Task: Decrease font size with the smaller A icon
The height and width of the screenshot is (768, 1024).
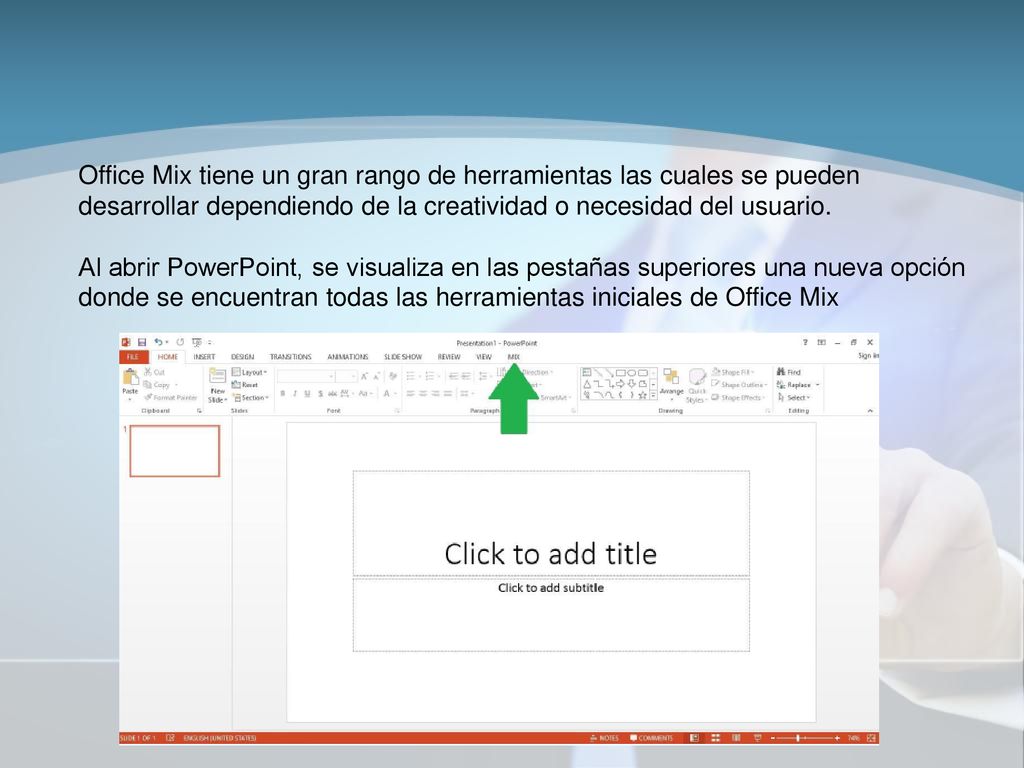Action: 377,376
